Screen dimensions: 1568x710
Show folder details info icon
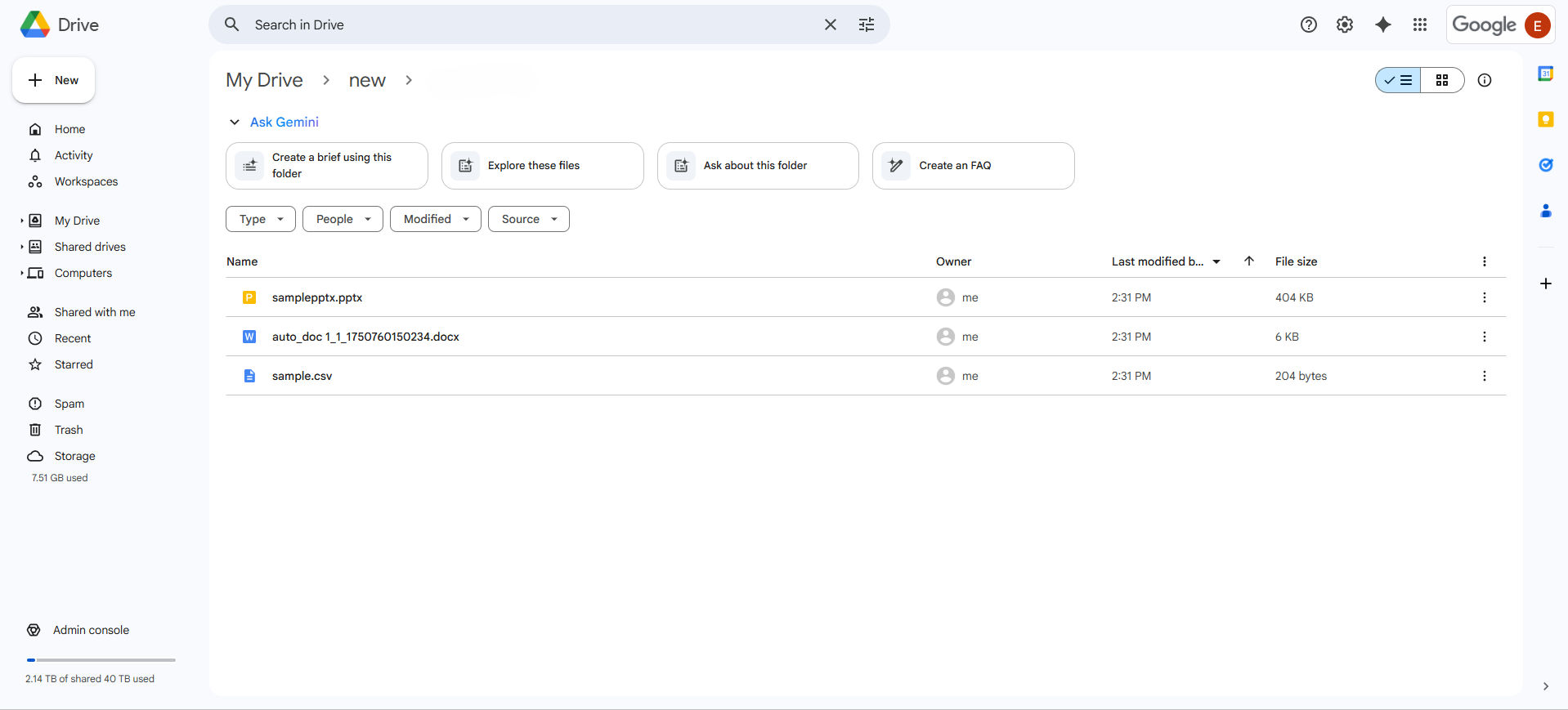(x=1485, y=80)
